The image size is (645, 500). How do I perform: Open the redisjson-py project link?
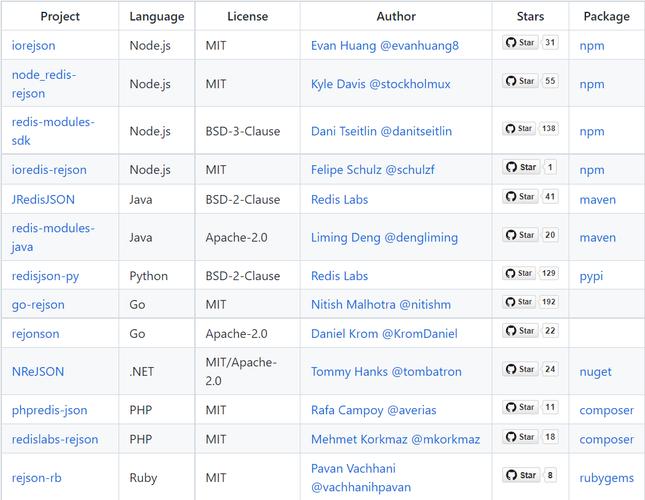click(x=45, y=276)
